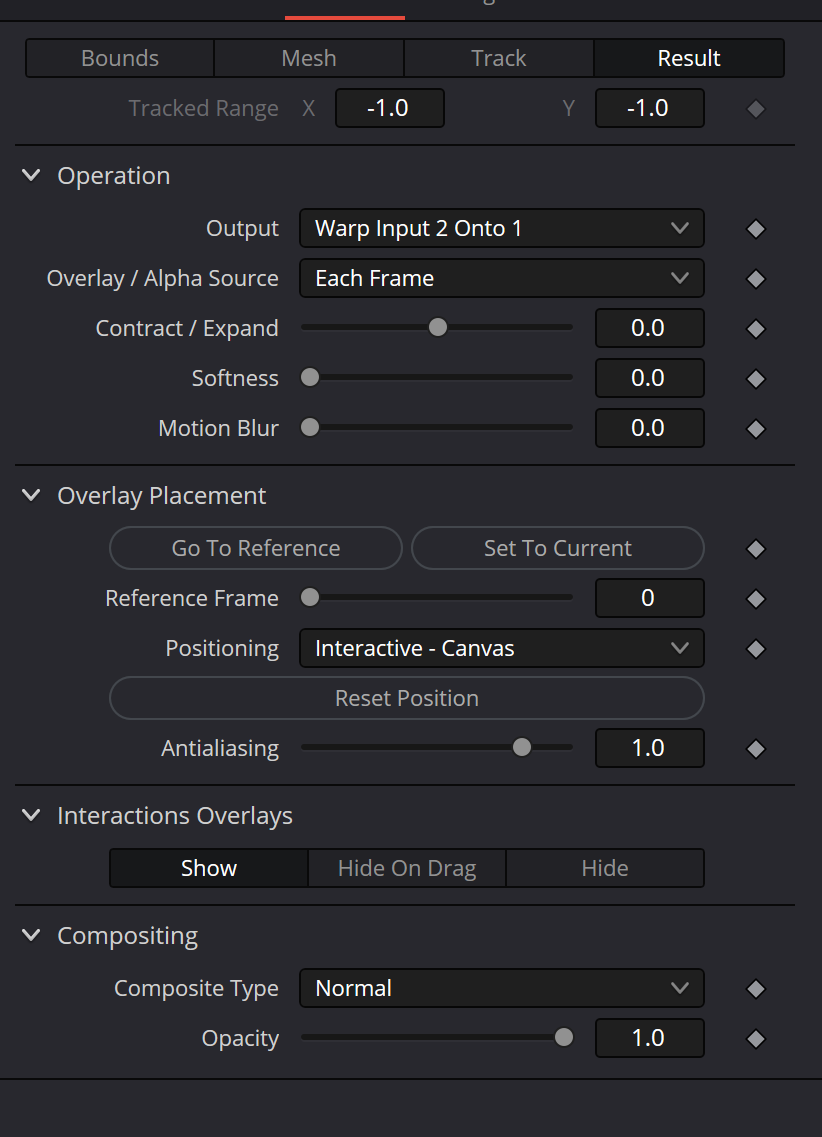
Task: Click the Contract / Expand slider handle
Action: point(438,328)
